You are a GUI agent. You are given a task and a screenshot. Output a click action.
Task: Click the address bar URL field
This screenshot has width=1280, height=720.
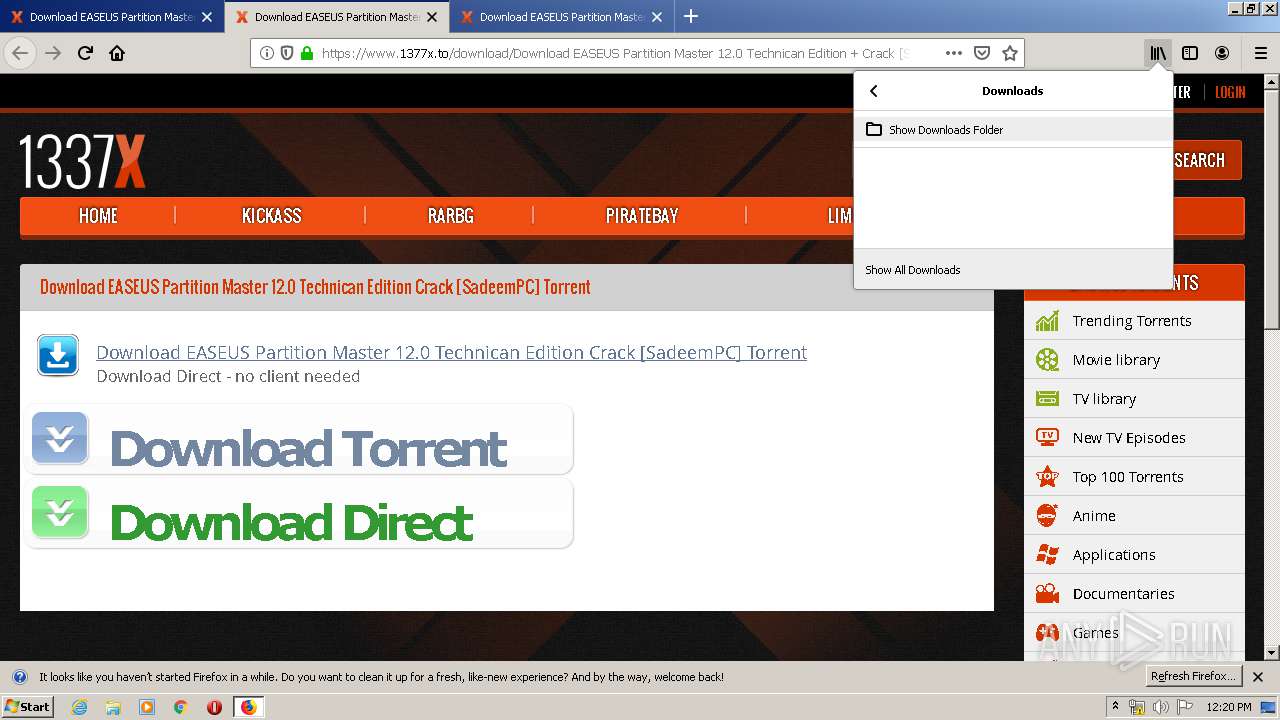pyautogui.click(x=614, y=53)
